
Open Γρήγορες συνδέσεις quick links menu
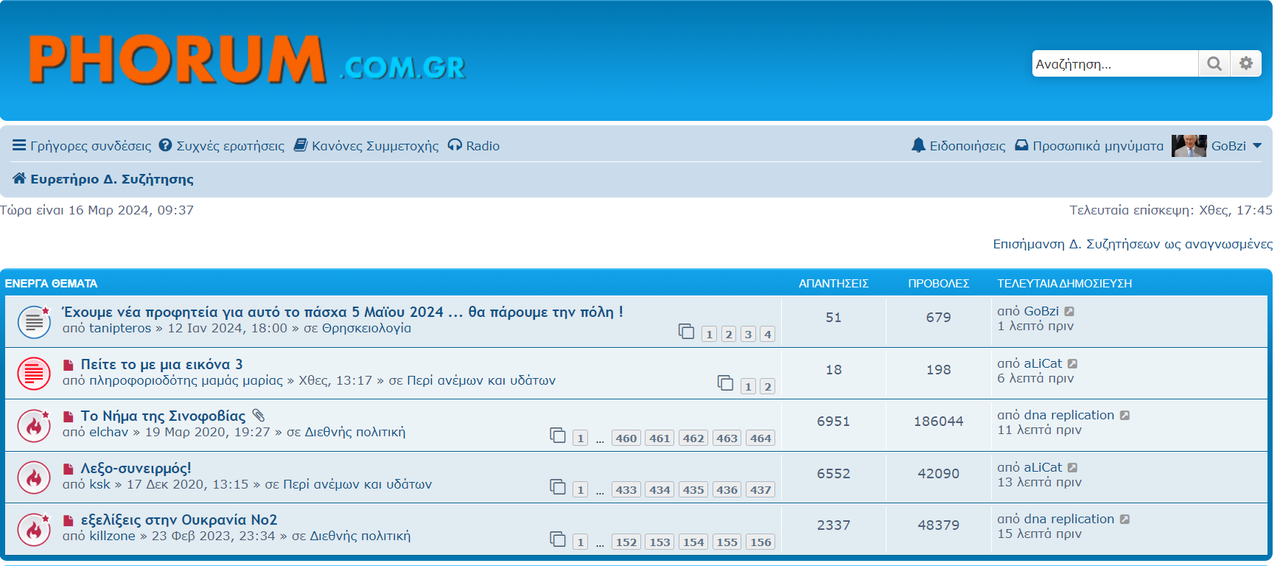pyautogui.click(x=81, y=146)
